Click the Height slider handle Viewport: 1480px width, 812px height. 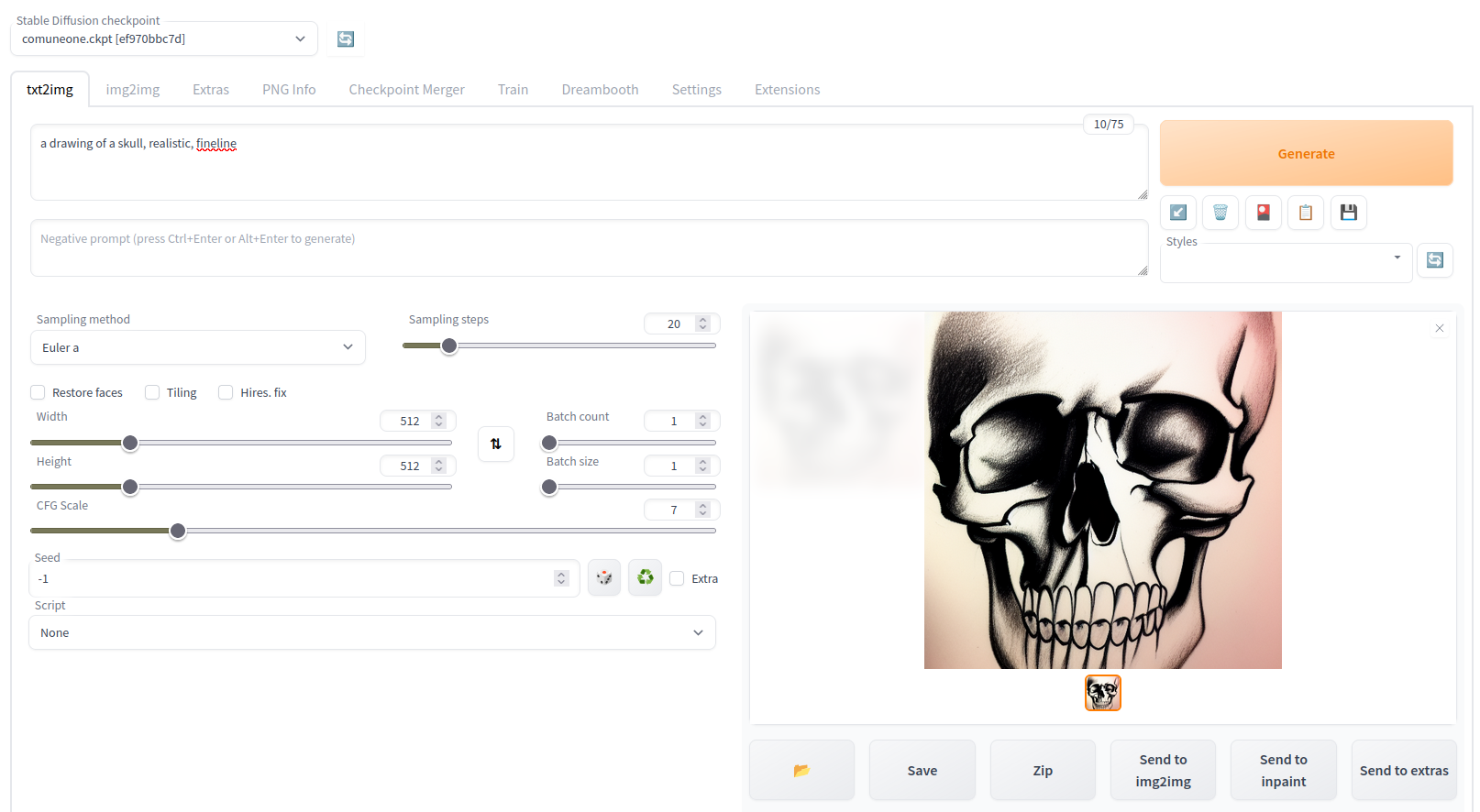[130, 487]
